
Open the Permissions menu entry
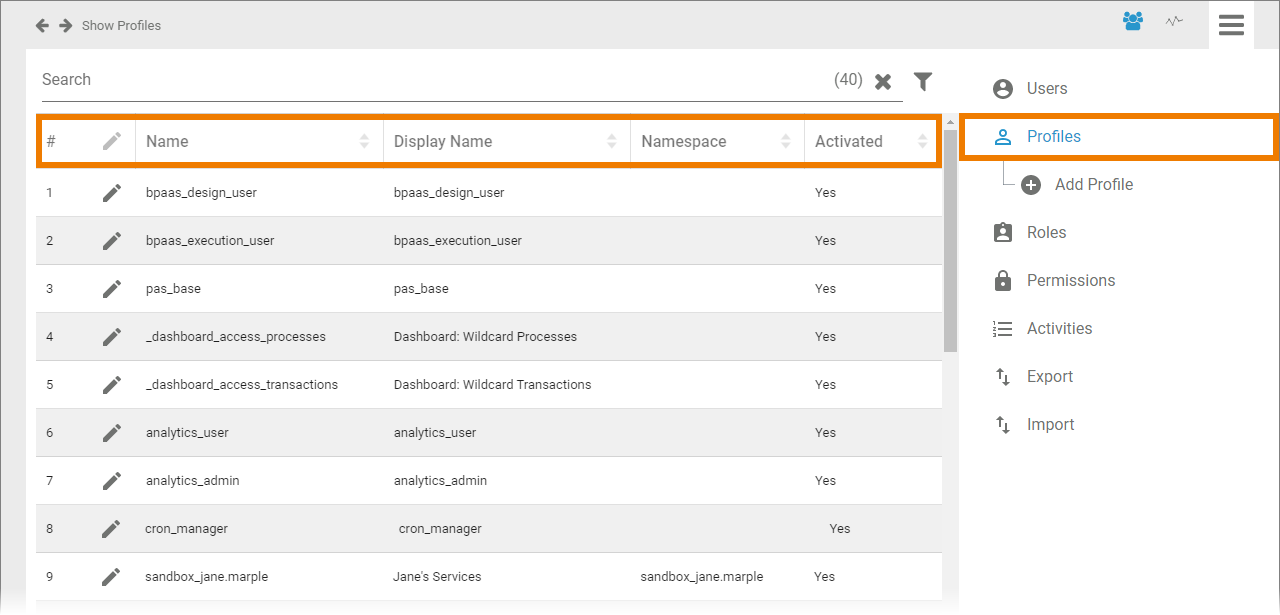coord(1070,281)
